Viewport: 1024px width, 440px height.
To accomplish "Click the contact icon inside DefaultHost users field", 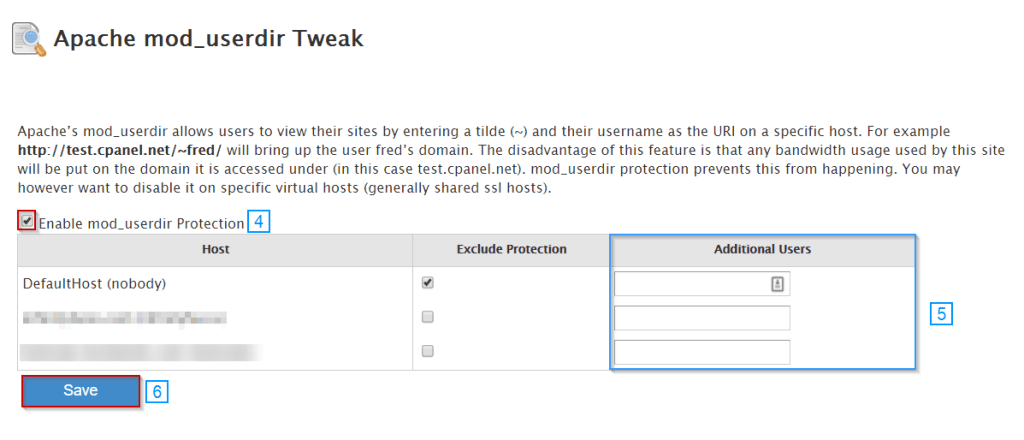I will (x=776, y=284).
